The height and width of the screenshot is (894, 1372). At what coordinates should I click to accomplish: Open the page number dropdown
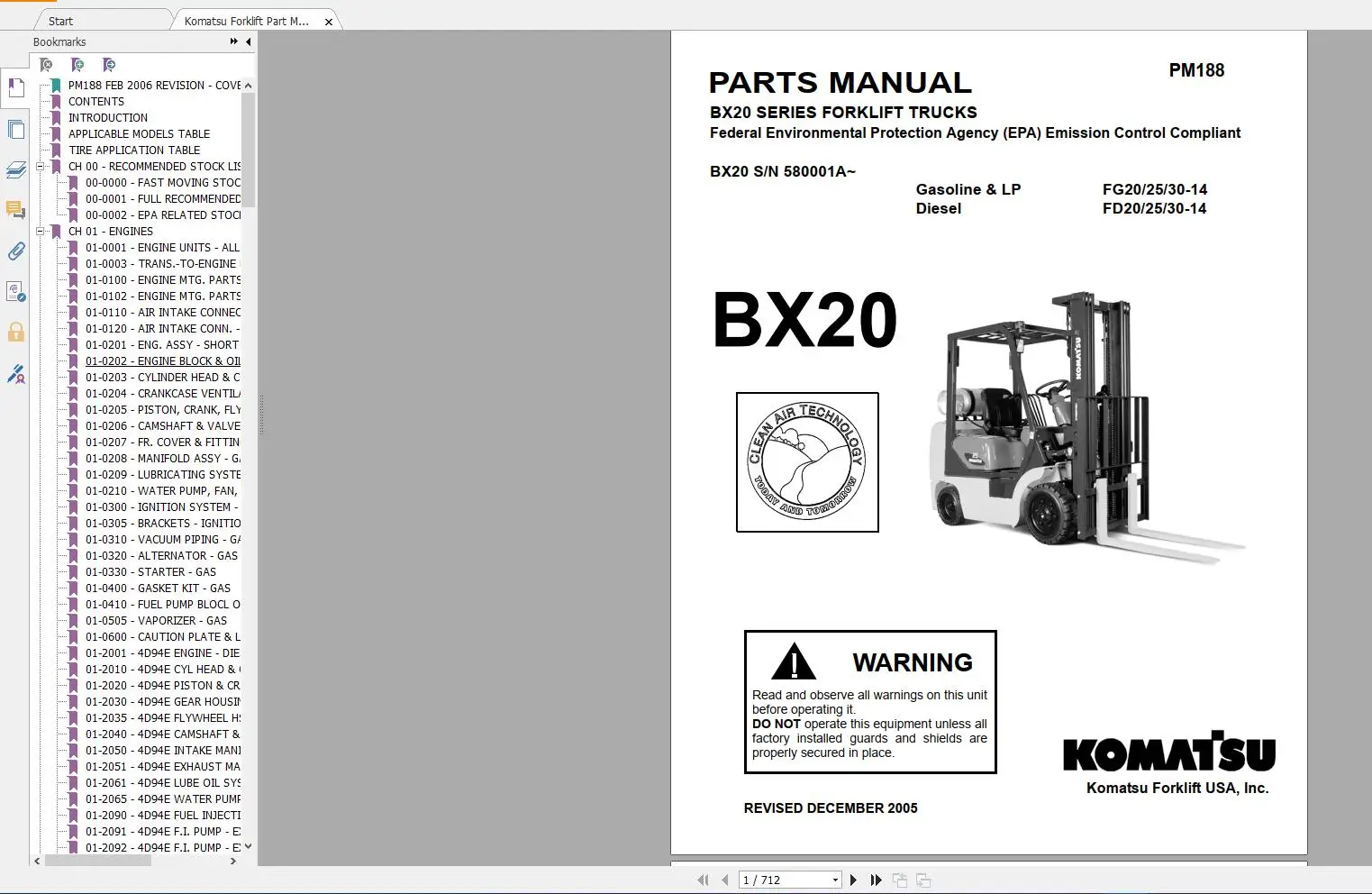coord(835,880)
